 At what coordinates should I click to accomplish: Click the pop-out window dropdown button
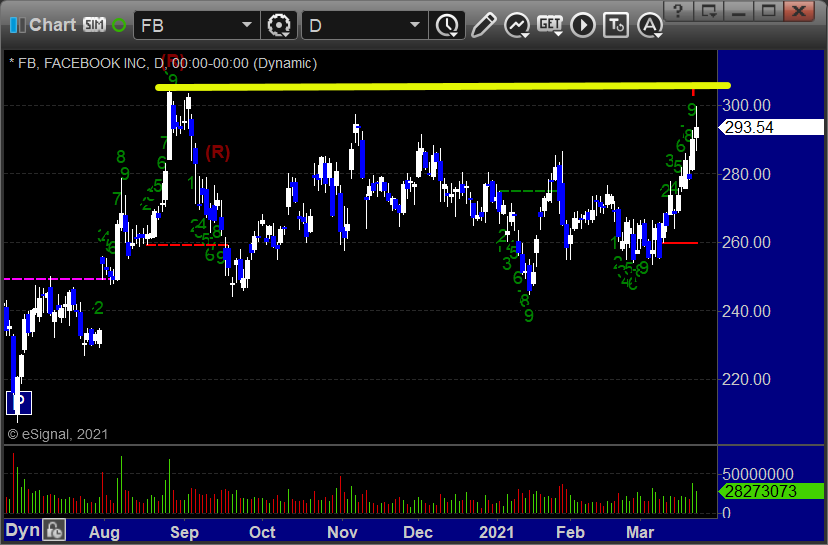(708, 11)
